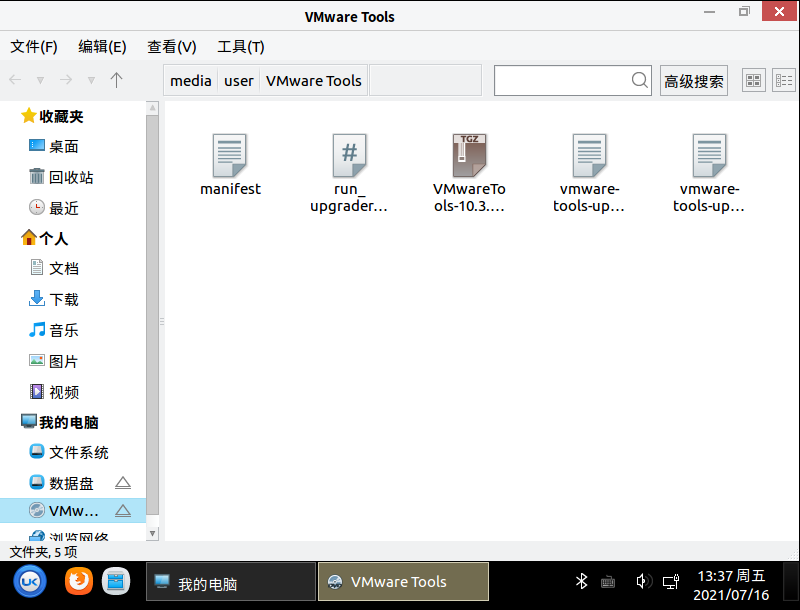Open the network tray icon

click(x=671, y=581)
